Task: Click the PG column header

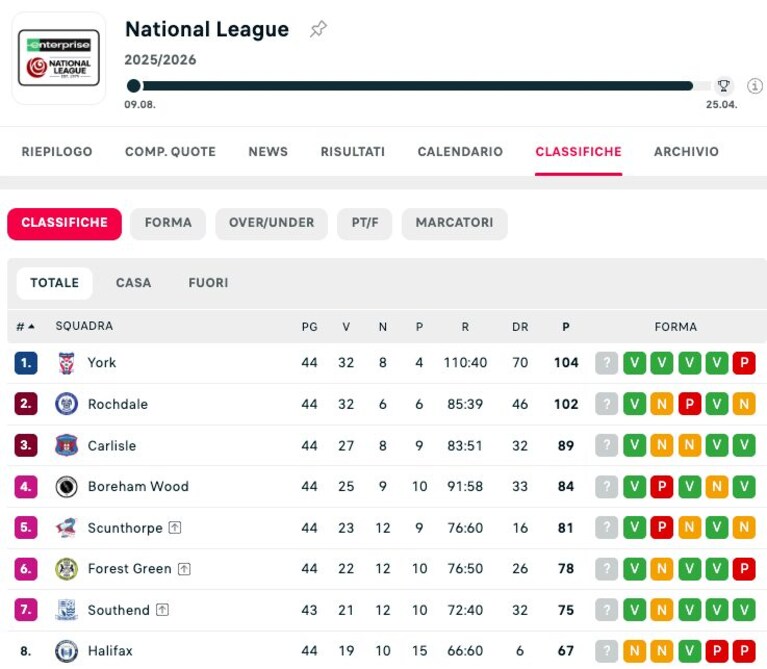Action: [x=309, y=327]
